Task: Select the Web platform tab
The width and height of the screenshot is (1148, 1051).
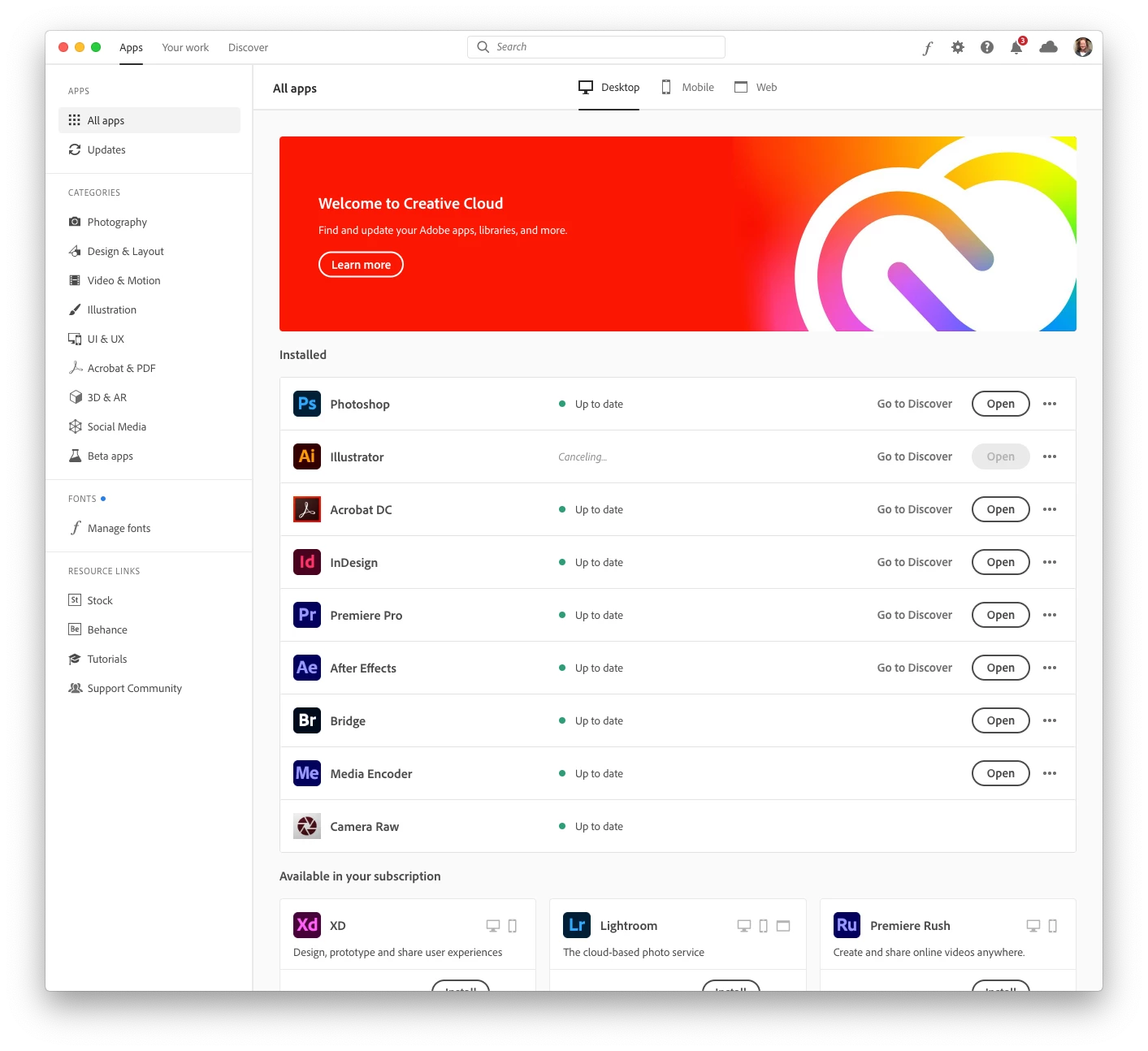Action: pyautogui.click(x=756, y=87)
